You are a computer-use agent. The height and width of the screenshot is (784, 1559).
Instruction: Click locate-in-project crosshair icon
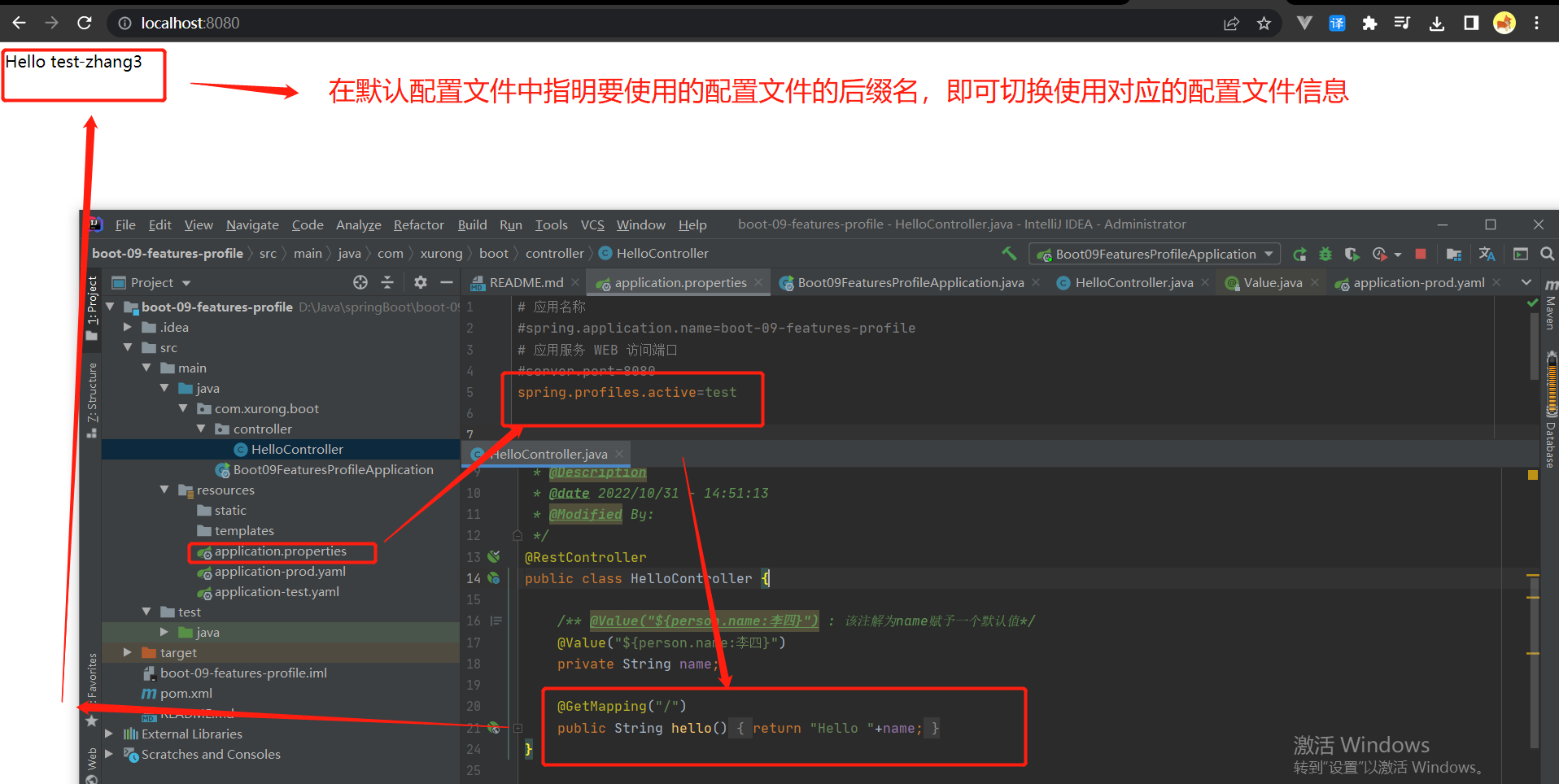point(360,282)
